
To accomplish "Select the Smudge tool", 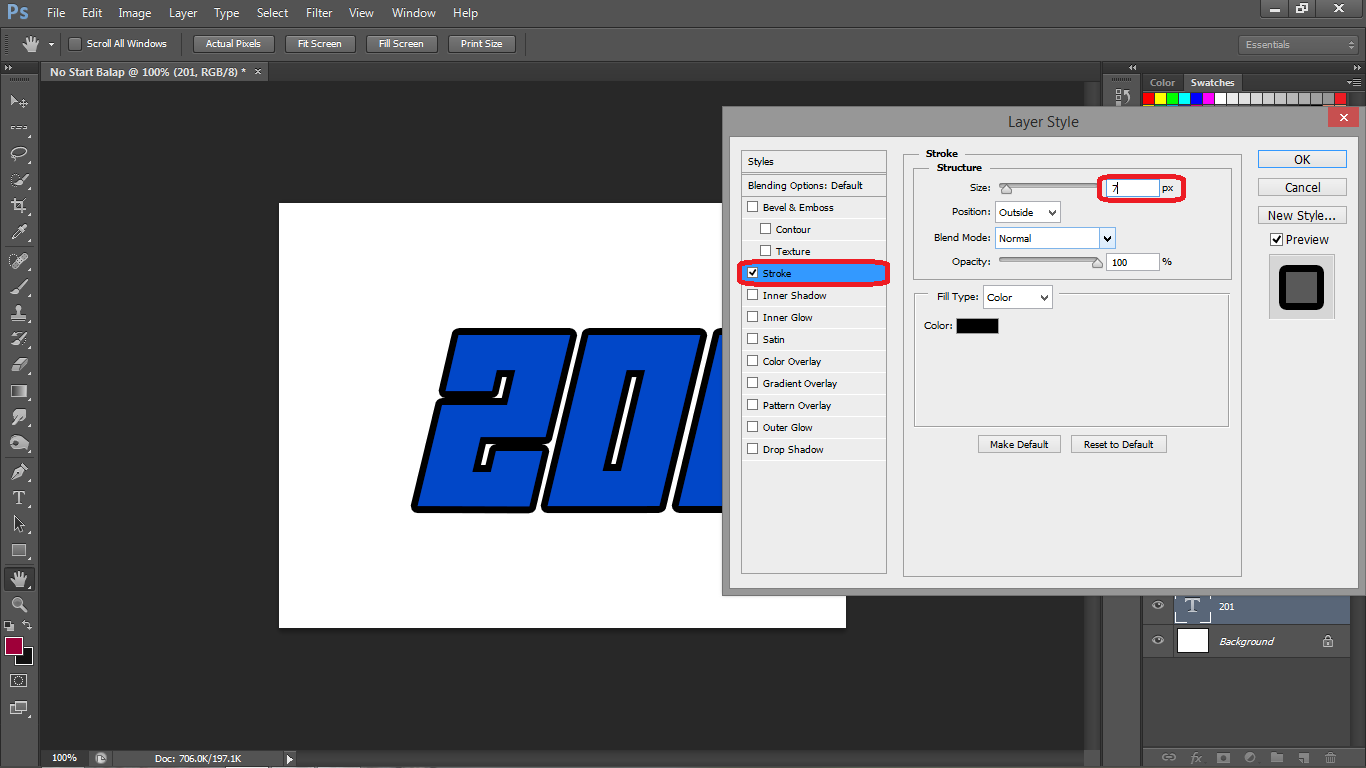I will pos(19,417).
